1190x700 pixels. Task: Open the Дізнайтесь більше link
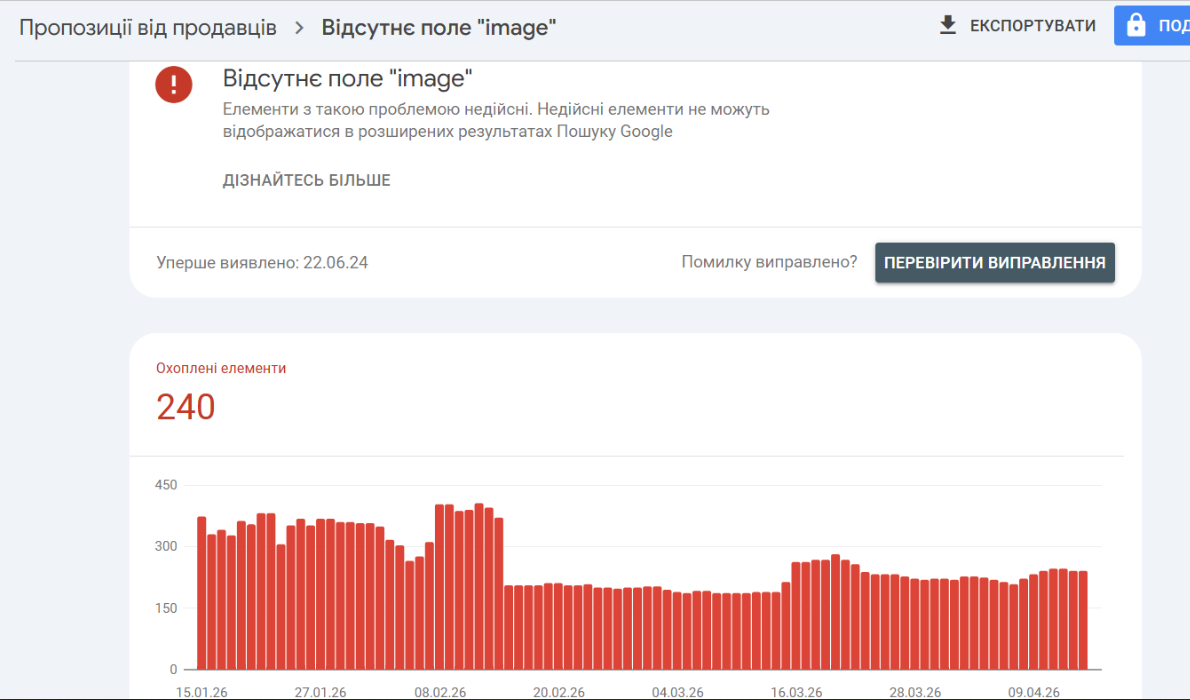coord(307,180)
